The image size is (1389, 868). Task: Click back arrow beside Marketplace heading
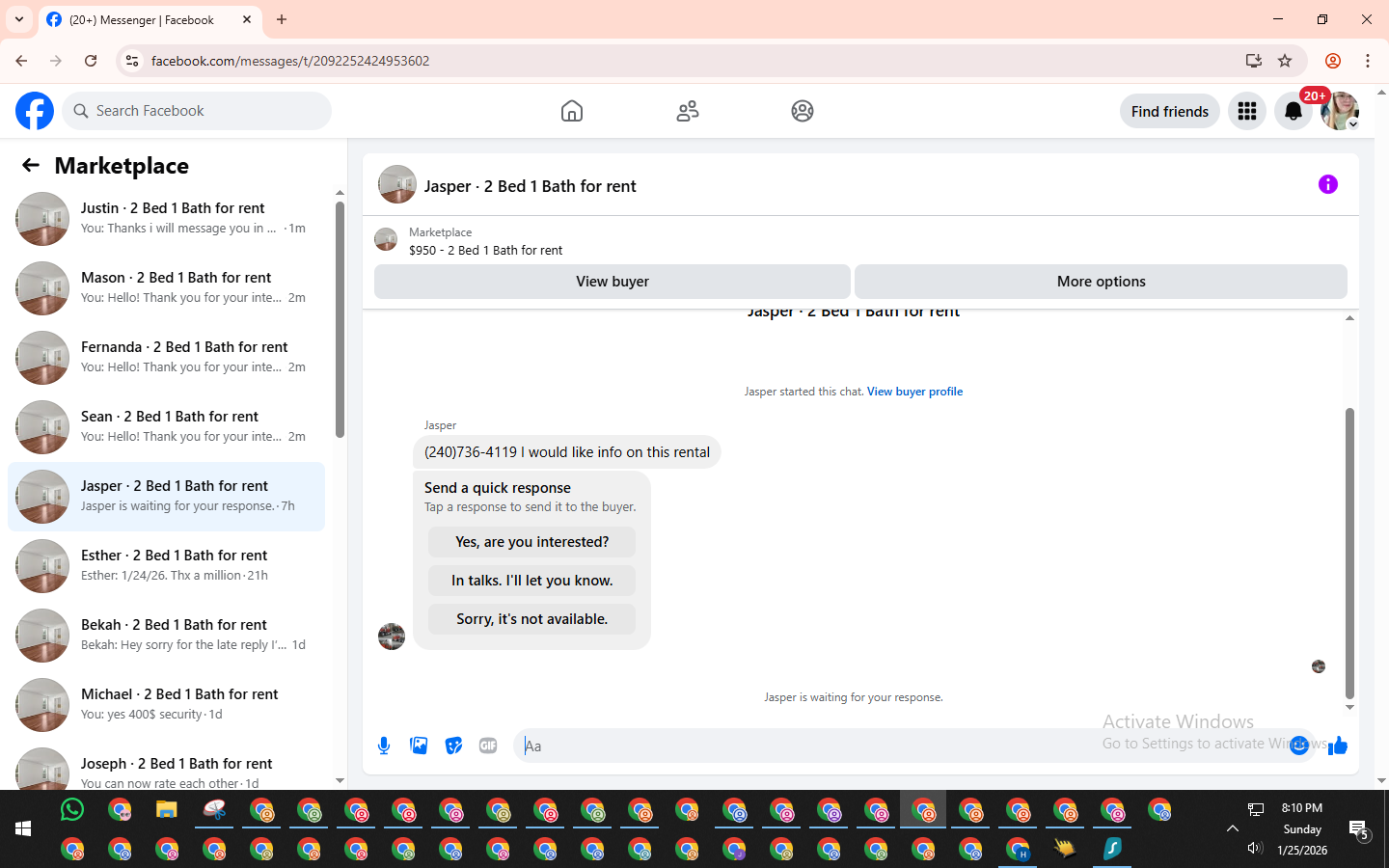31,165
